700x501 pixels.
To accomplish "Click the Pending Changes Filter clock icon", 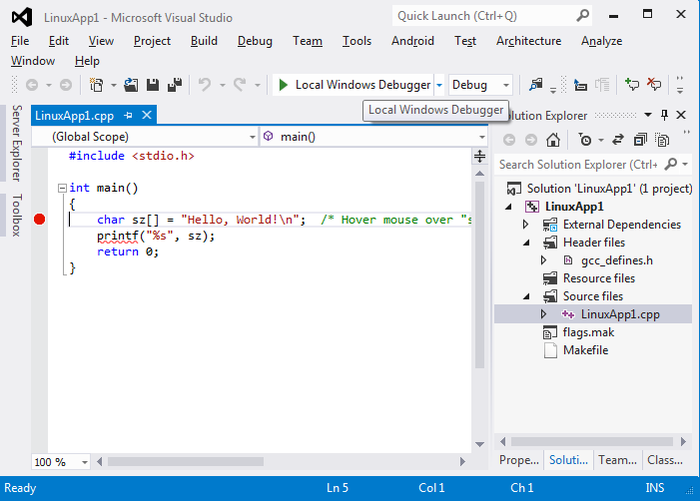I will tap(585, 140).
